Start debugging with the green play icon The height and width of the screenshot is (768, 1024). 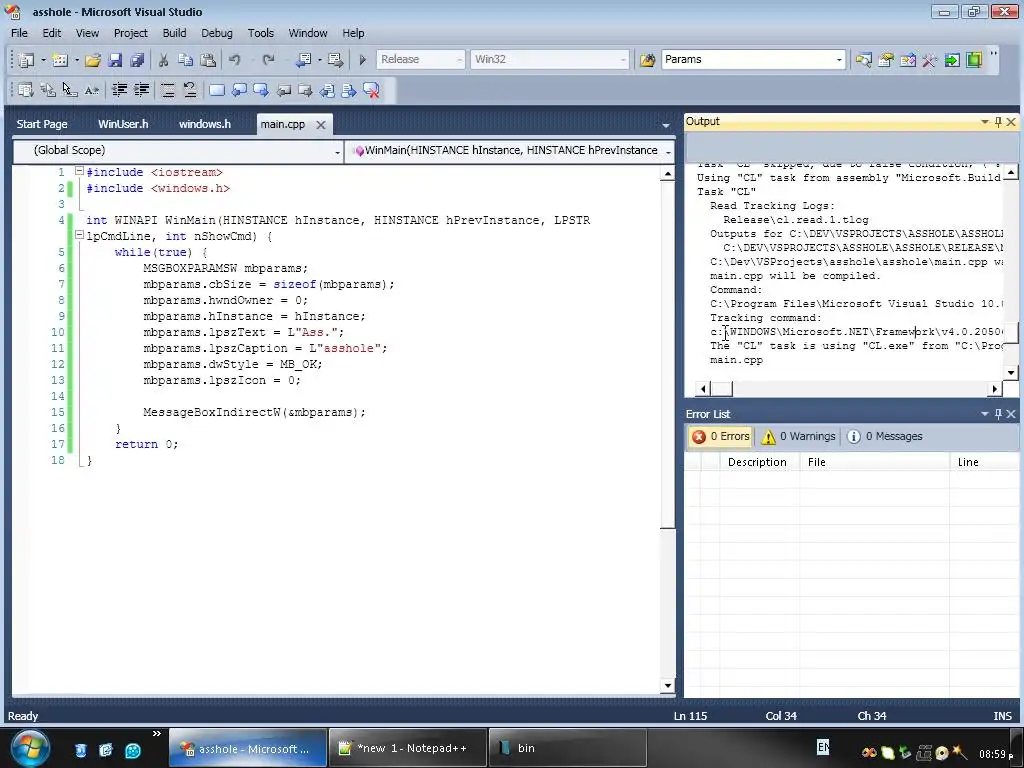click(x=362, y=60)
